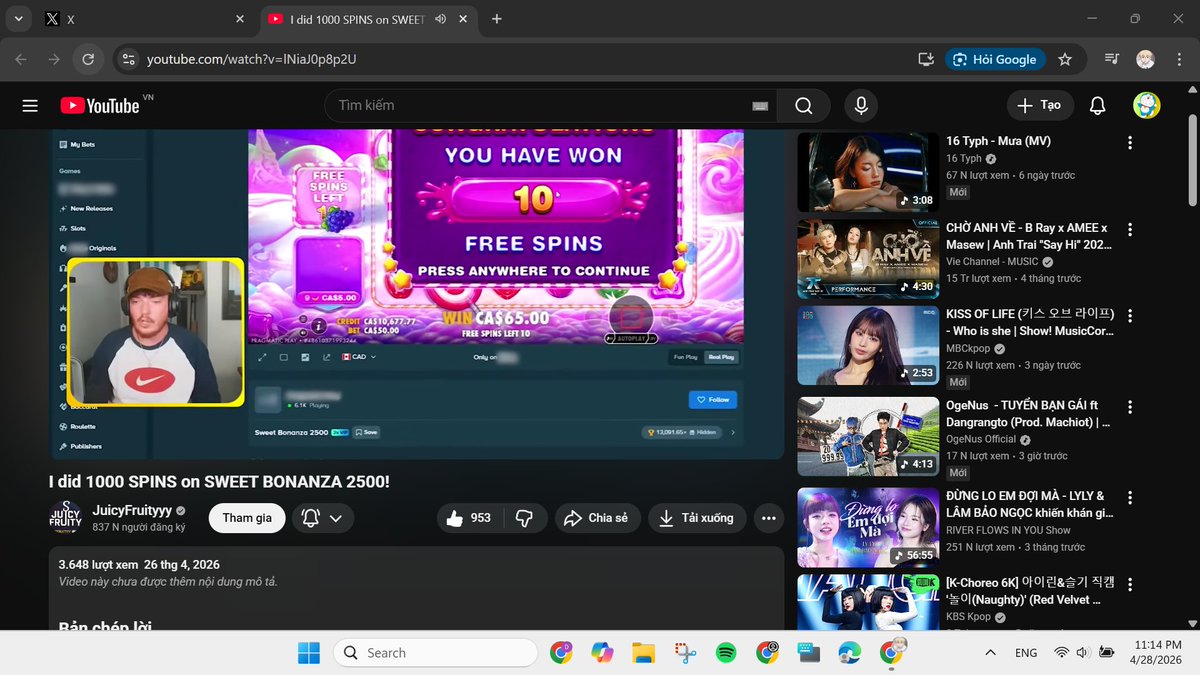This screenshot has width=1200, height=675.
Task: Open the YouTube account avatar menu
Action: pos(1146,105)
